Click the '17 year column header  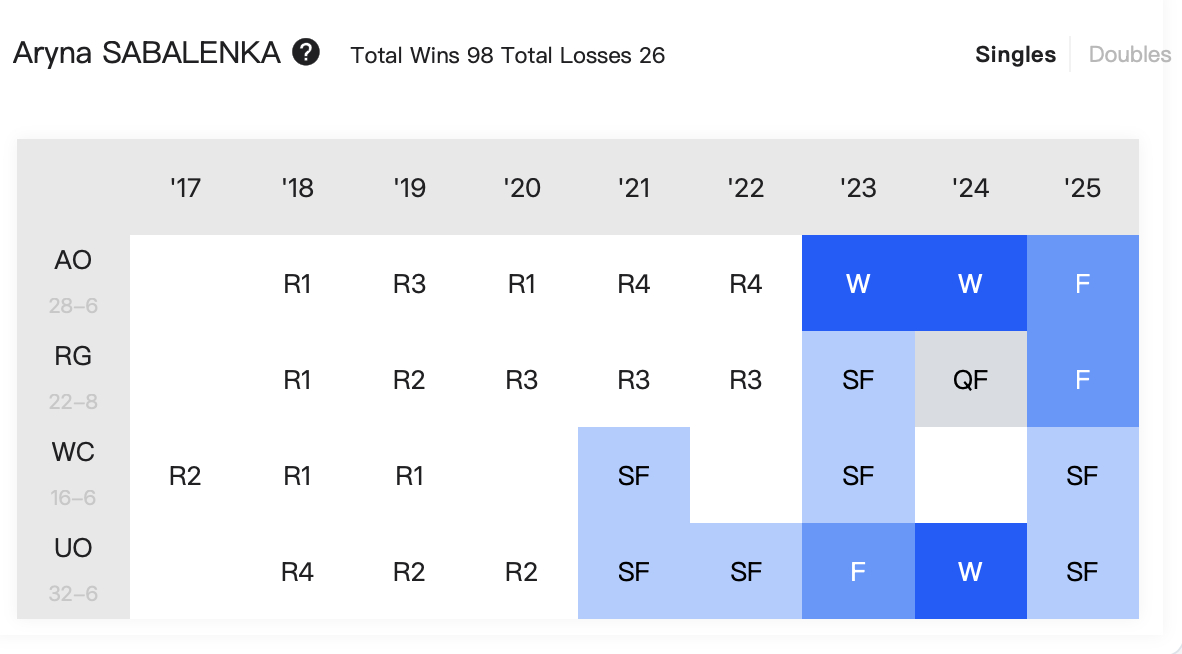[x=185, y=188]
